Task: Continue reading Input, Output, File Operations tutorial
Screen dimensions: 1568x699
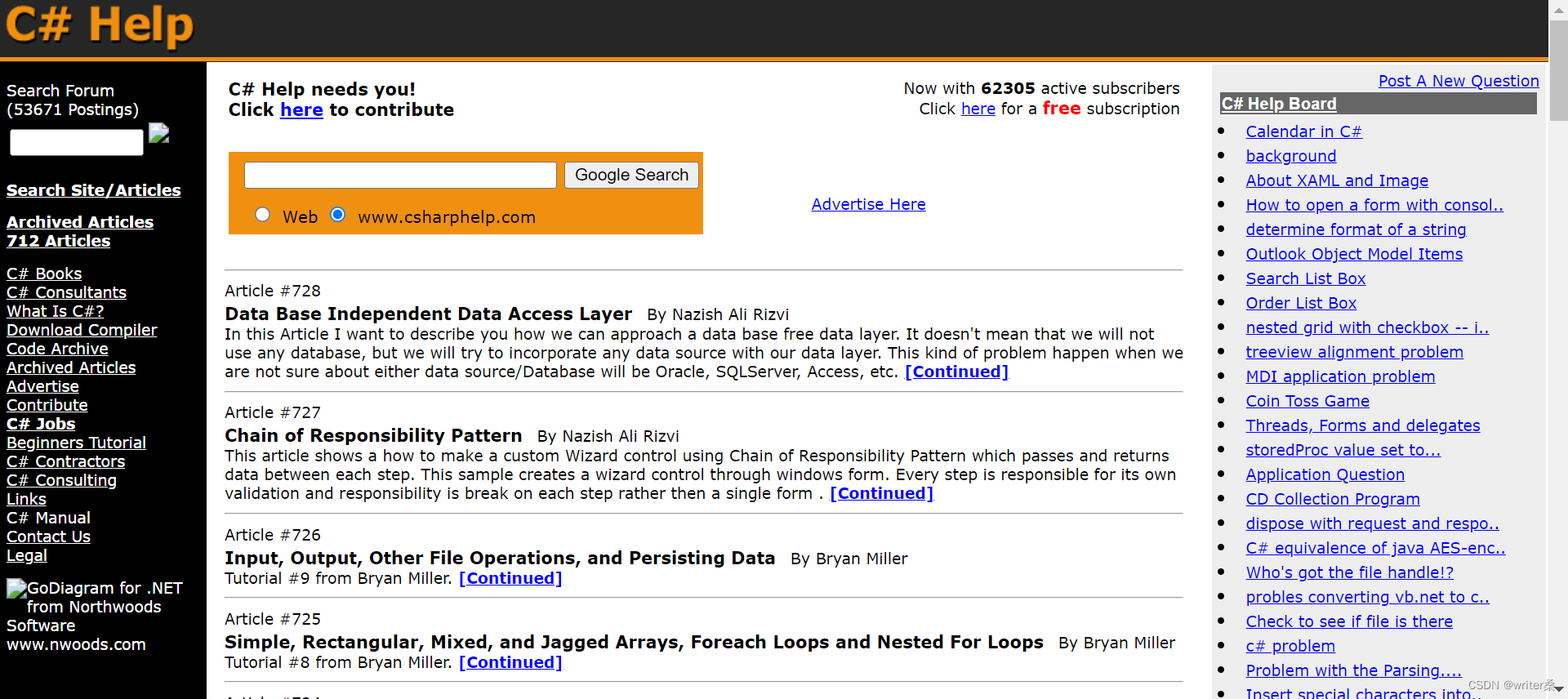Action: coord(510,578)
